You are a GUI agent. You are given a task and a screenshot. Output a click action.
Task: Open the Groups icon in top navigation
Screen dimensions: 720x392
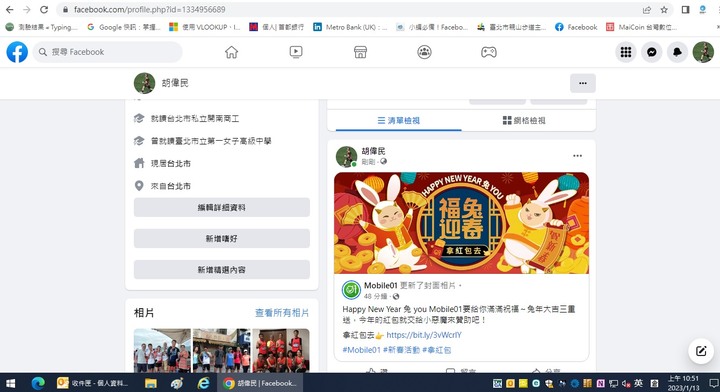(x=424, y=52)
